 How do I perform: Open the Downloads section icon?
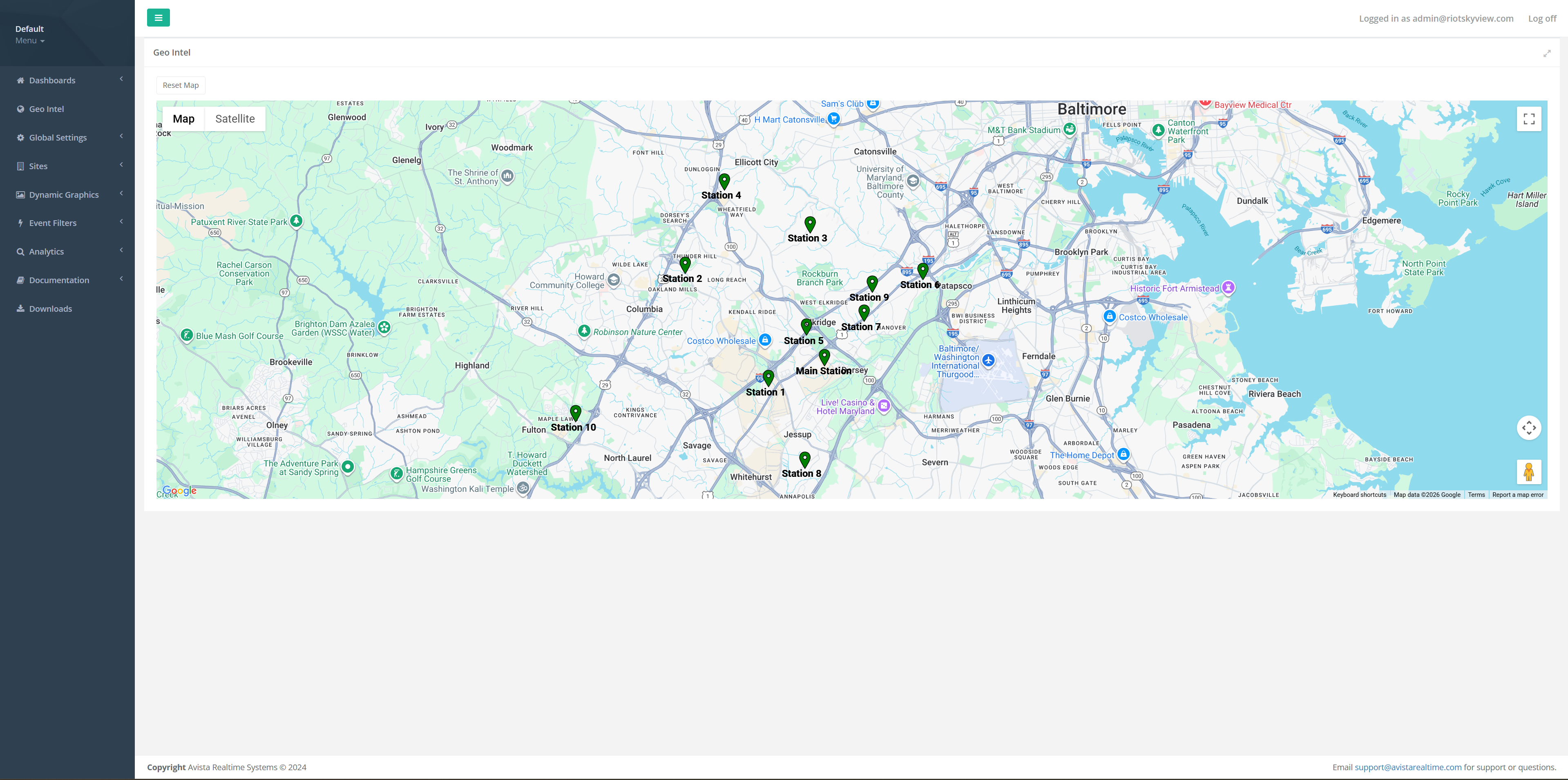click(20, 308)
